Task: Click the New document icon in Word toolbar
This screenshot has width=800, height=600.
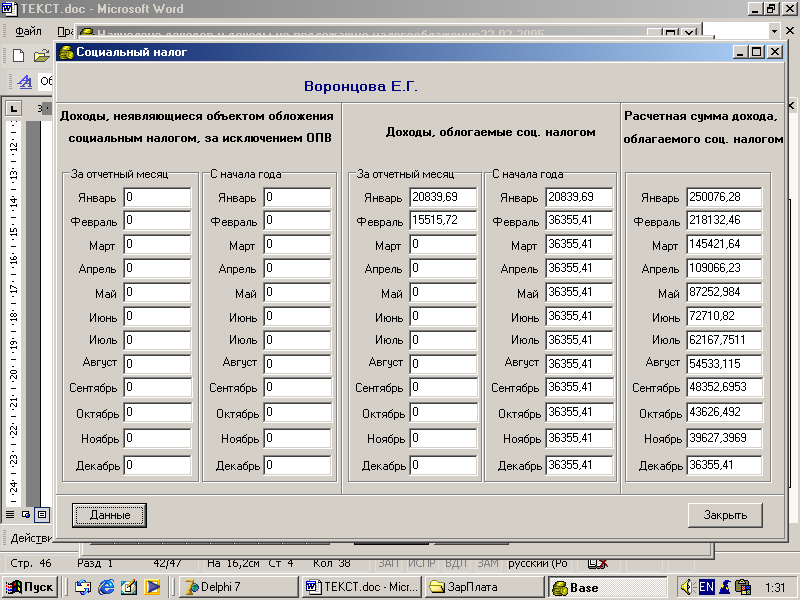Action: pos(18,55)
